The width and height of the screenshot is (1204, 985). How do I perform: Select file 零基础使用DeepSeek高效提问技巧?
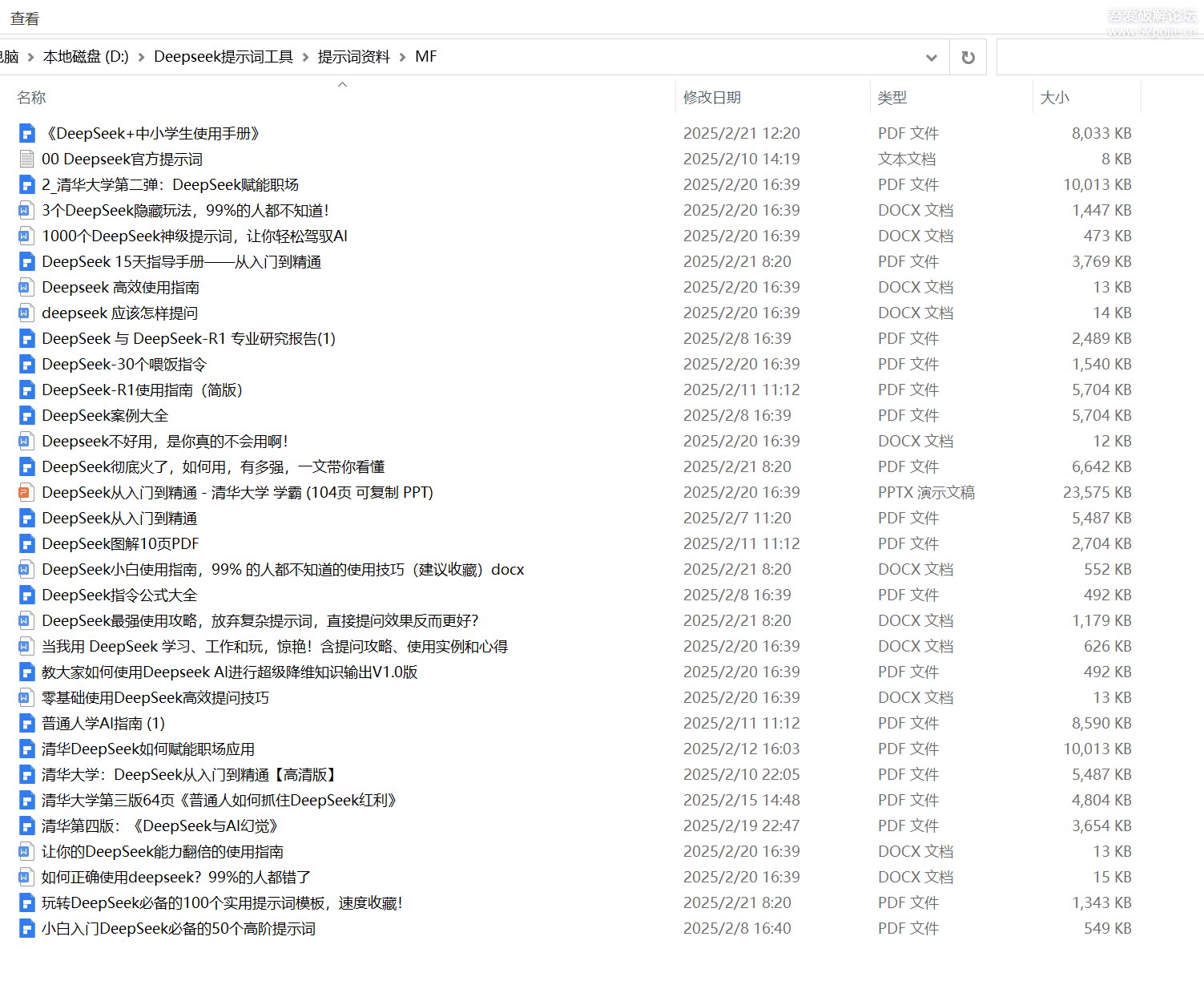155,697
